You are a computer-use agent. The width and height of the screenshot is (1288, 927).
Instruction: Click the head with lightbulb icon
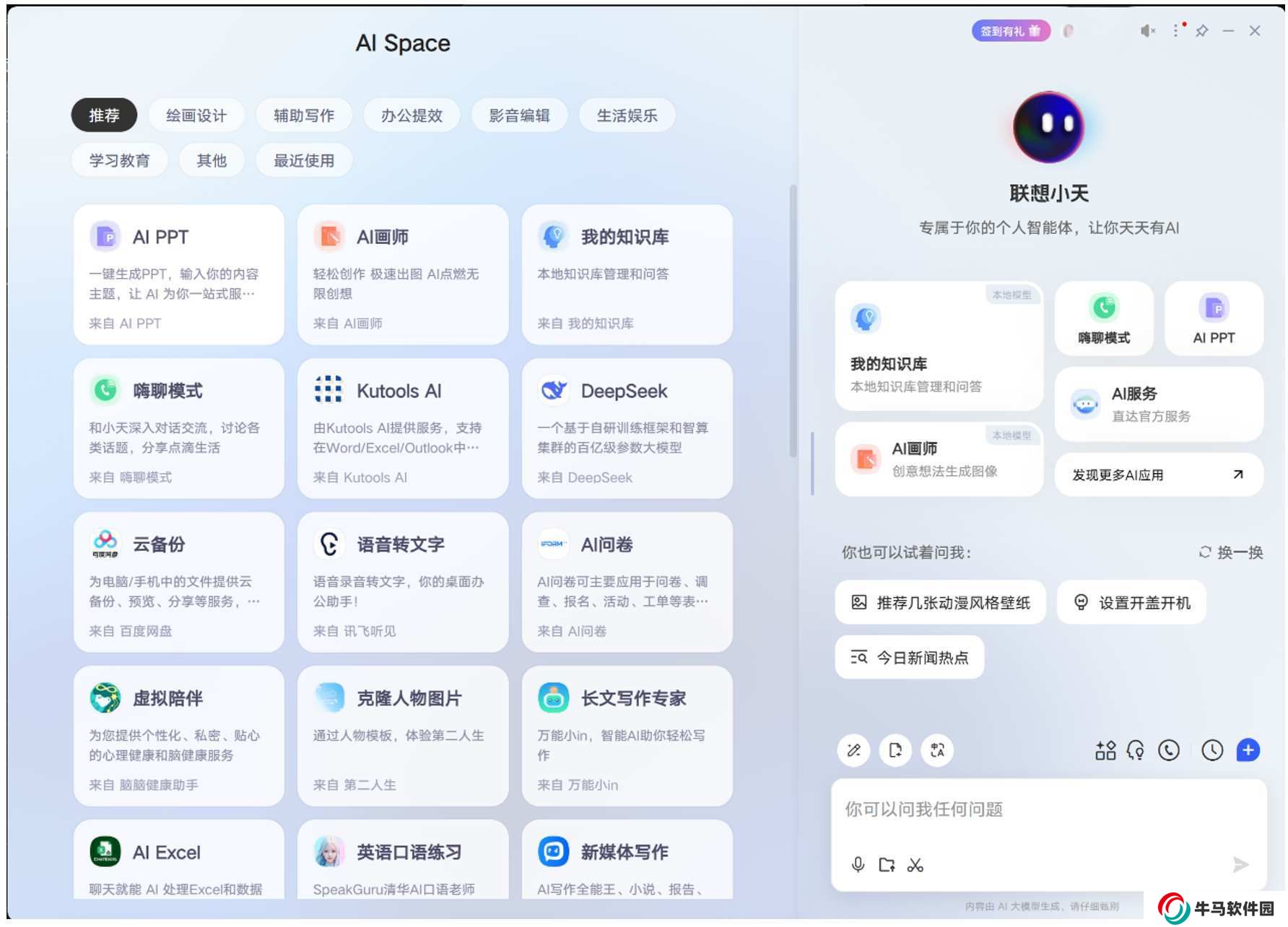[x=1136, y=751]
